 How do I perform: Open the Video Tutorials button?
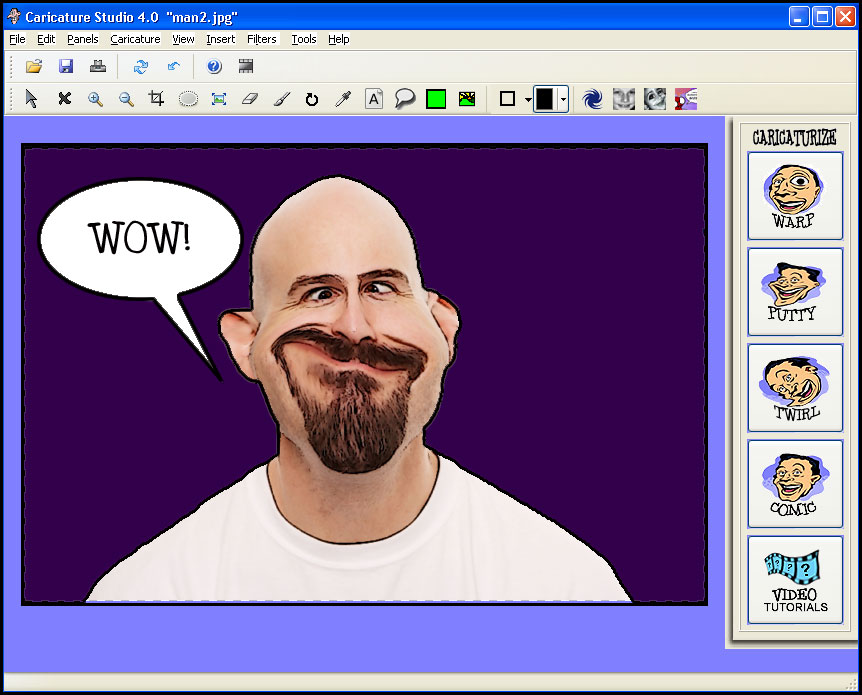point(795,580)
